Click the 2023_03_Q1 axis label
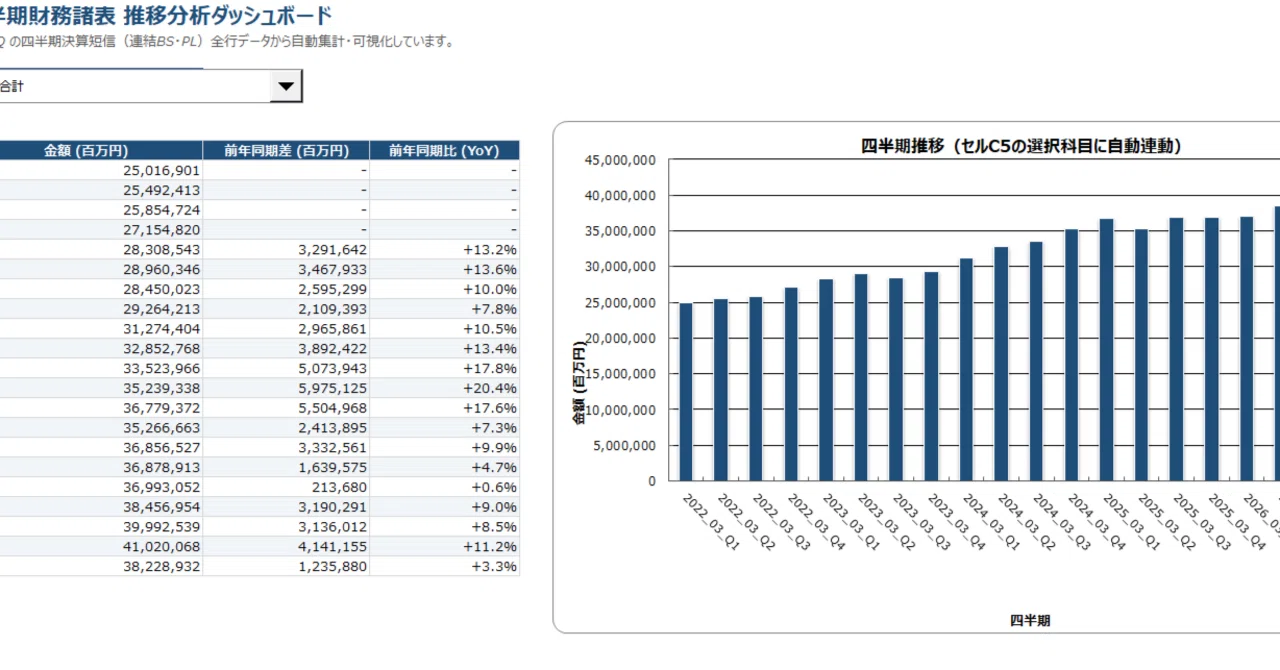Viewport: 1280px width, 670px height. tap(851, 522)
